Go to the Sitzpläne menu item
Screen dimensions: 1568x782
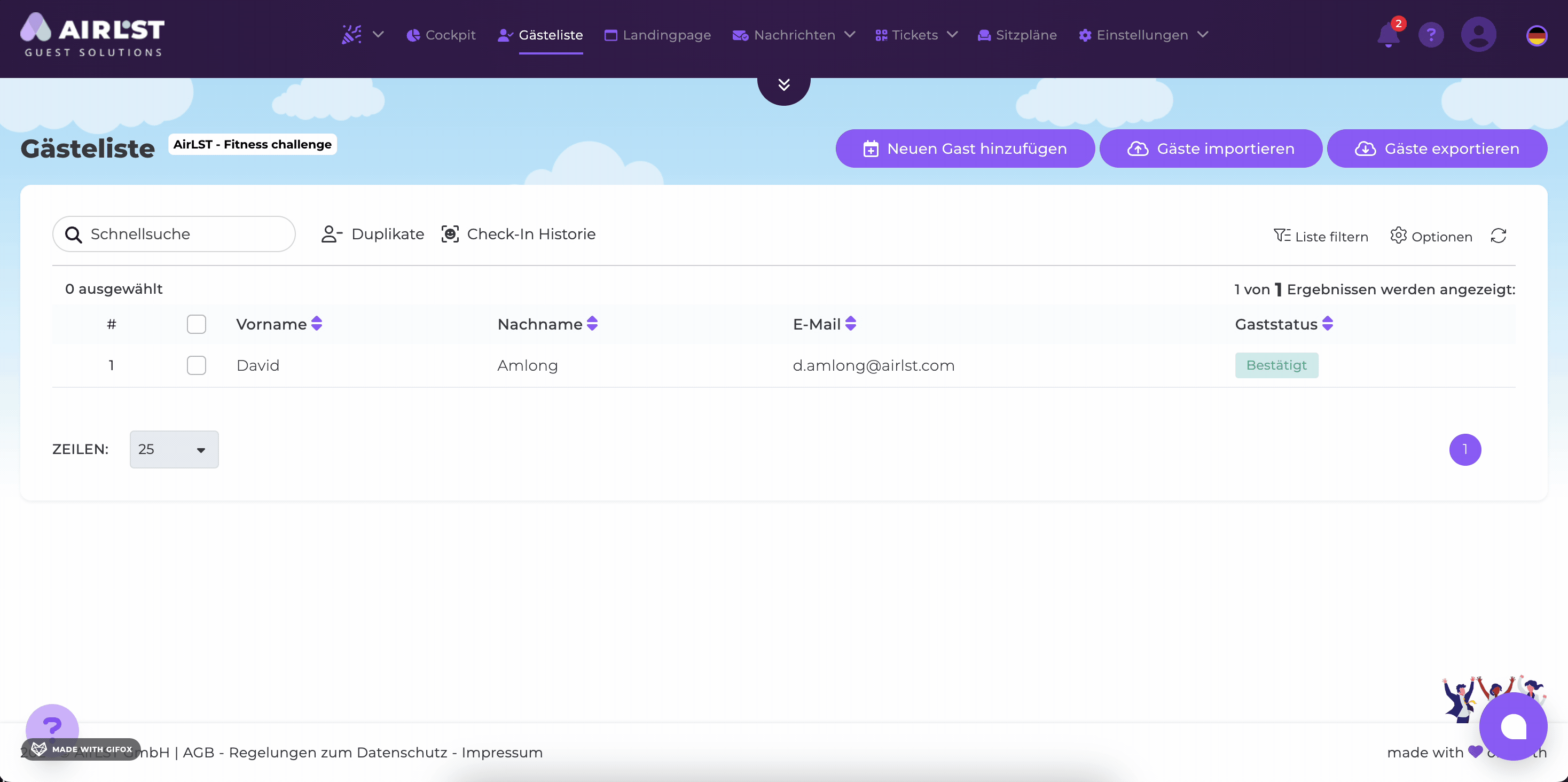tap(1017, 35)
